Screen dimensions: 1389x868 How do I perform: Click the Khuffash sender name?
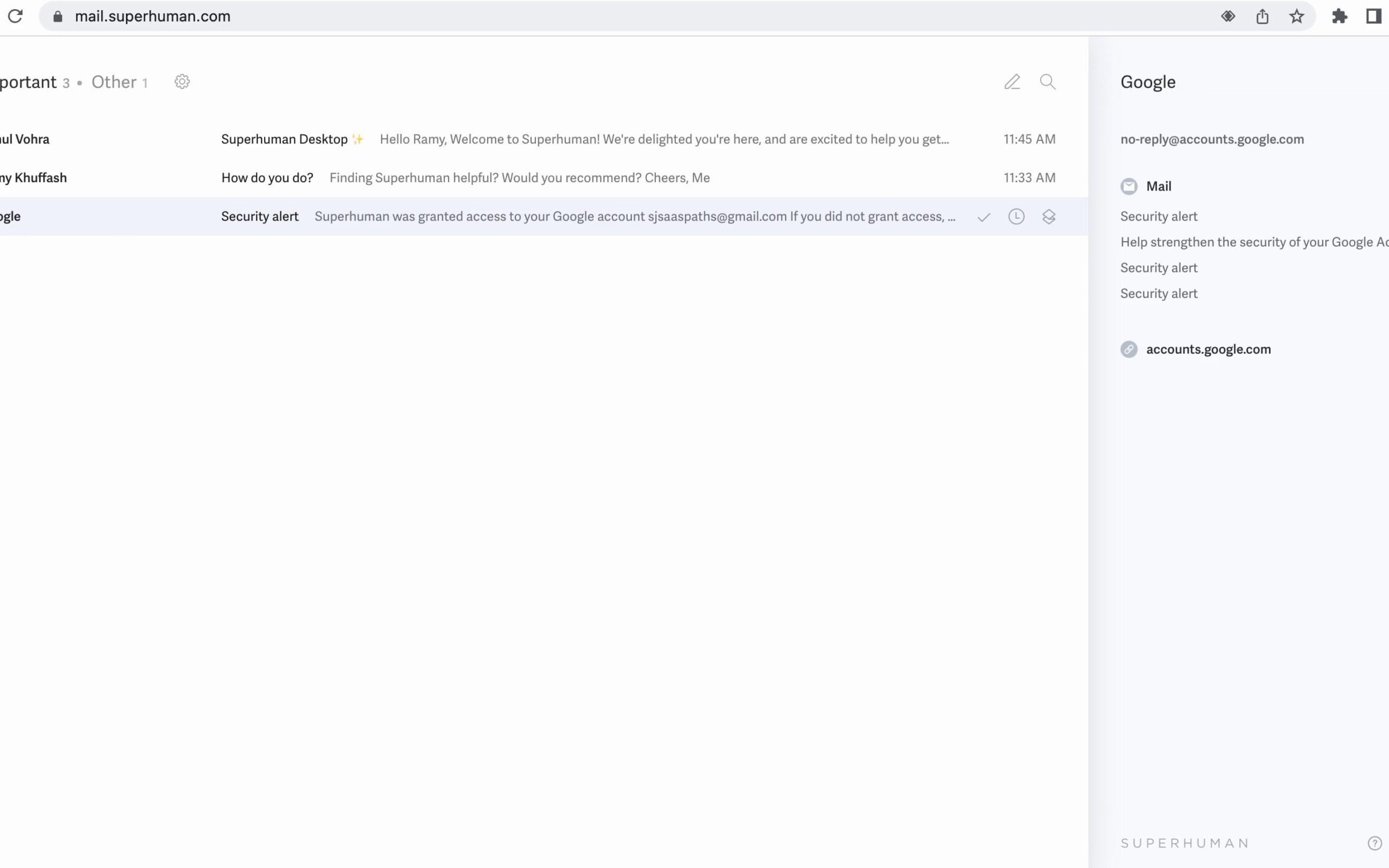tap(33, 178)
